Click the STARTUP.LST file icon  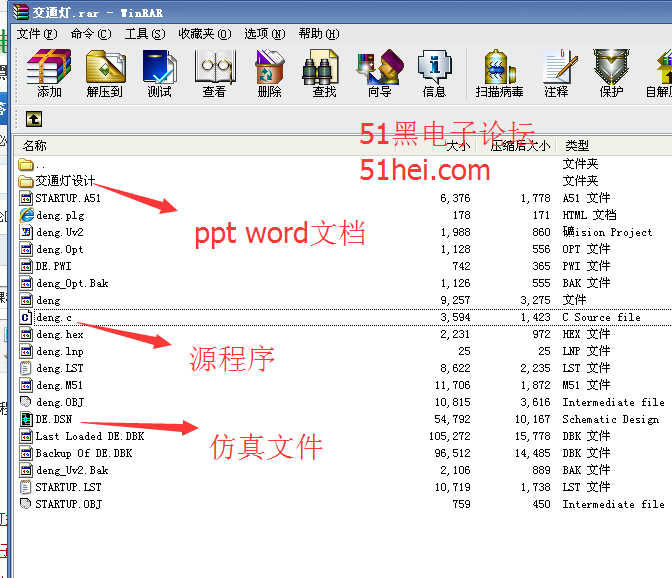point(26,487)
